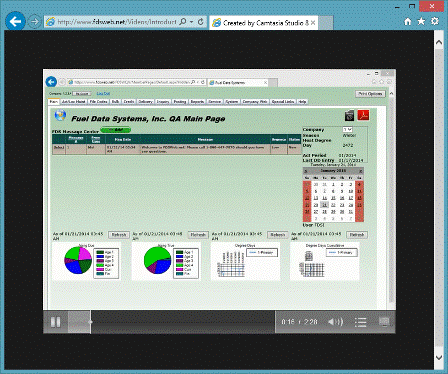This screenshot has height=374, width=448.
Task: Open browser tools gear icon
Action: click(435, 21)
